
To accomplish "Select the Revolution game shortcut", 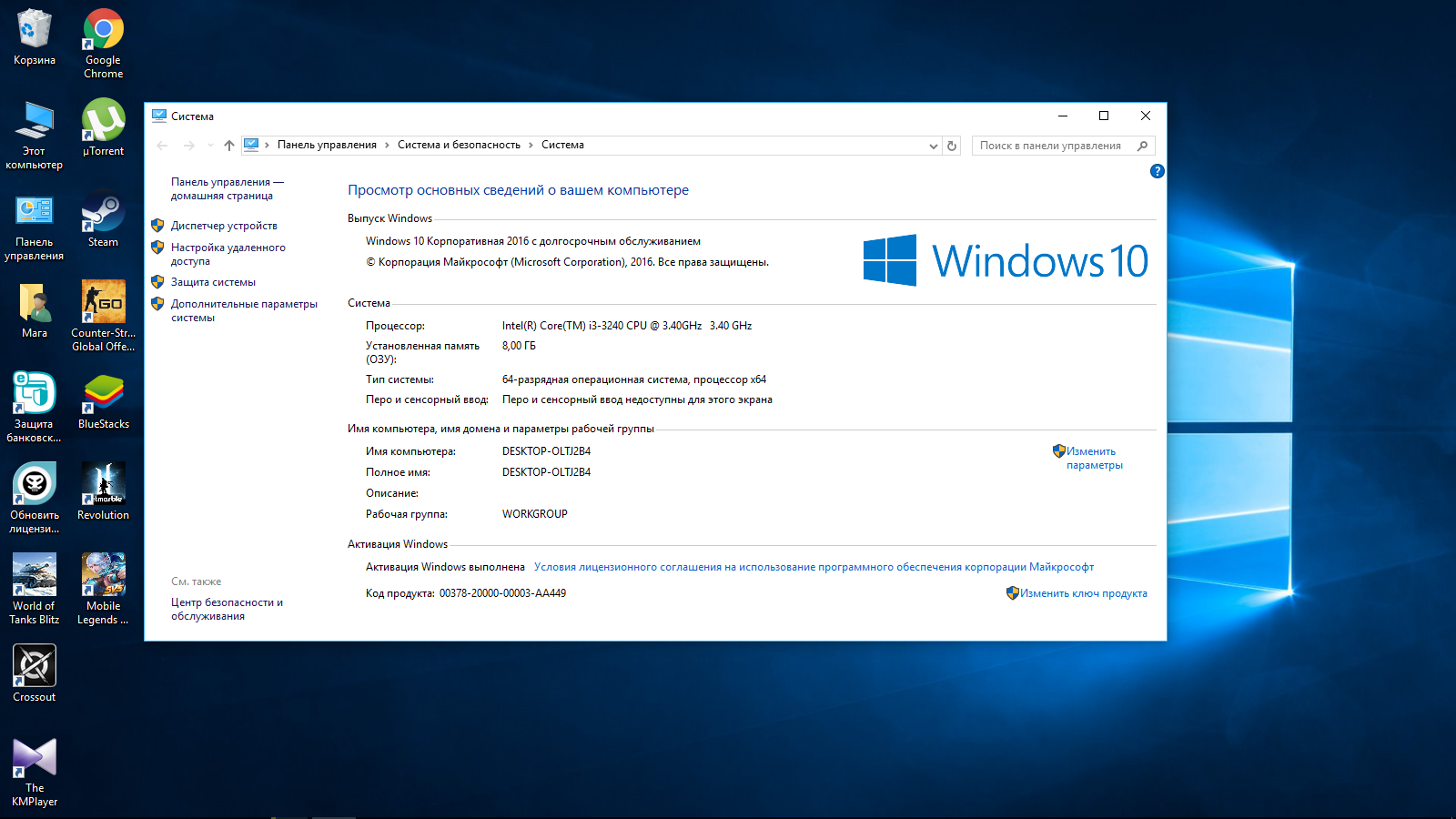I will click(x=103, y=492).
